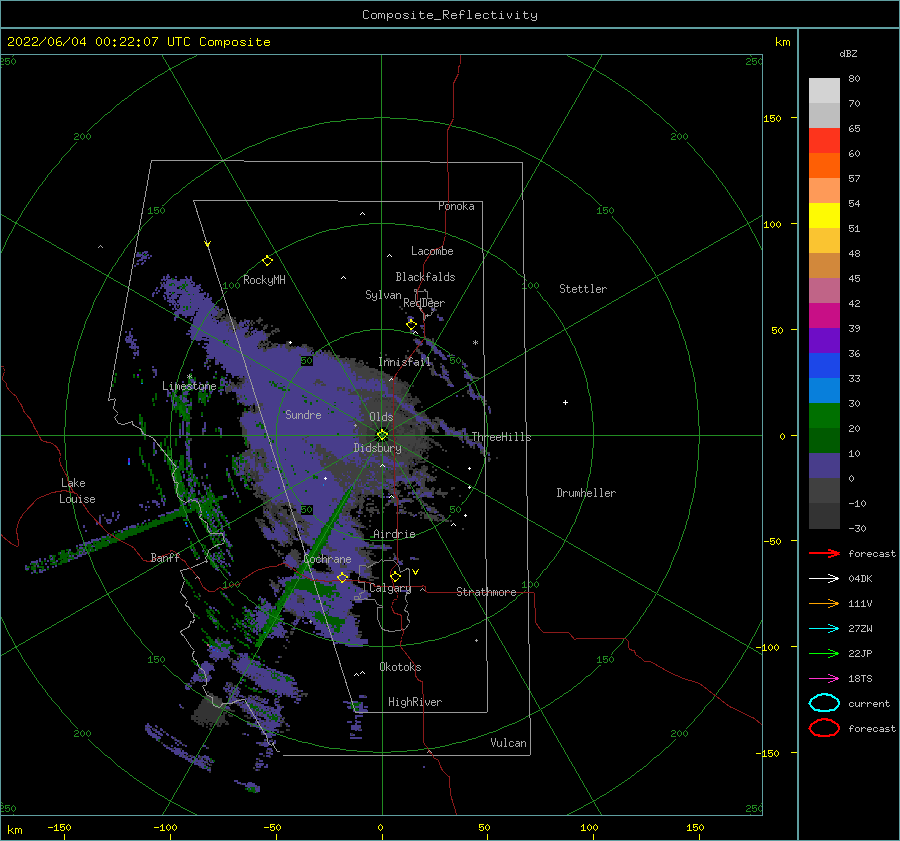This screenshot has height=841, width=900.
Task: Click the bright green 20-30 dBZ swatch
Action: [824, 416]
